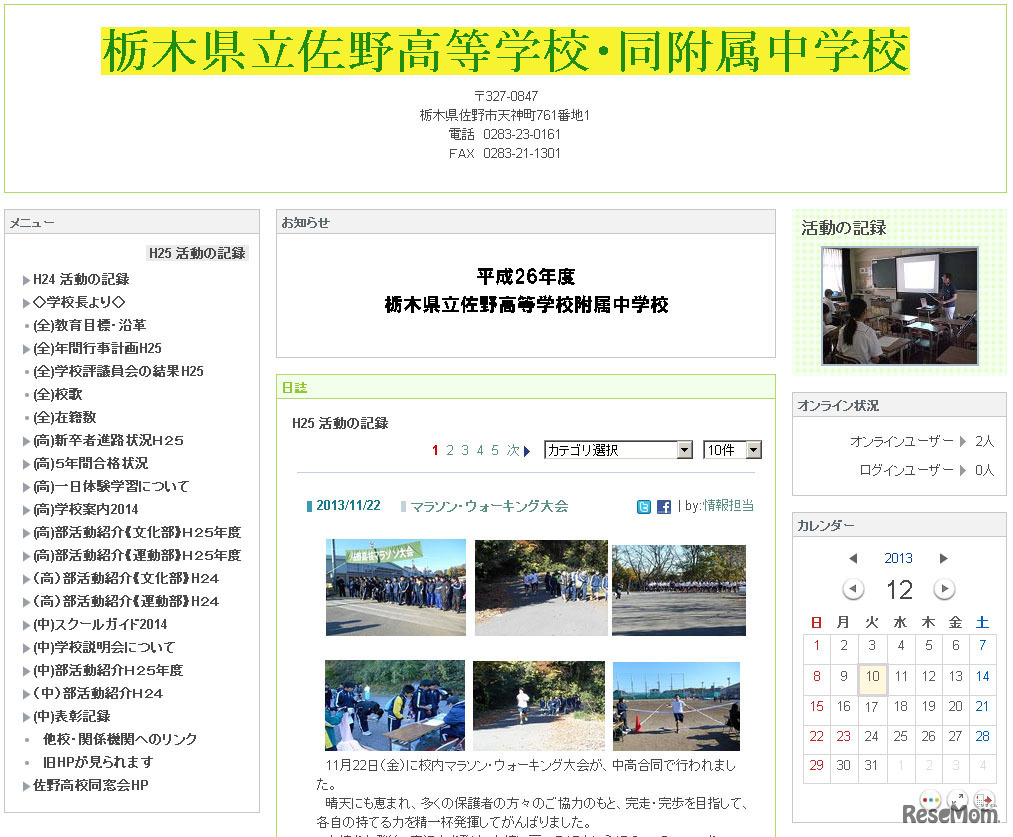Open photo of runner in white shirt
1013x837 pixels.
coord(539,705)
